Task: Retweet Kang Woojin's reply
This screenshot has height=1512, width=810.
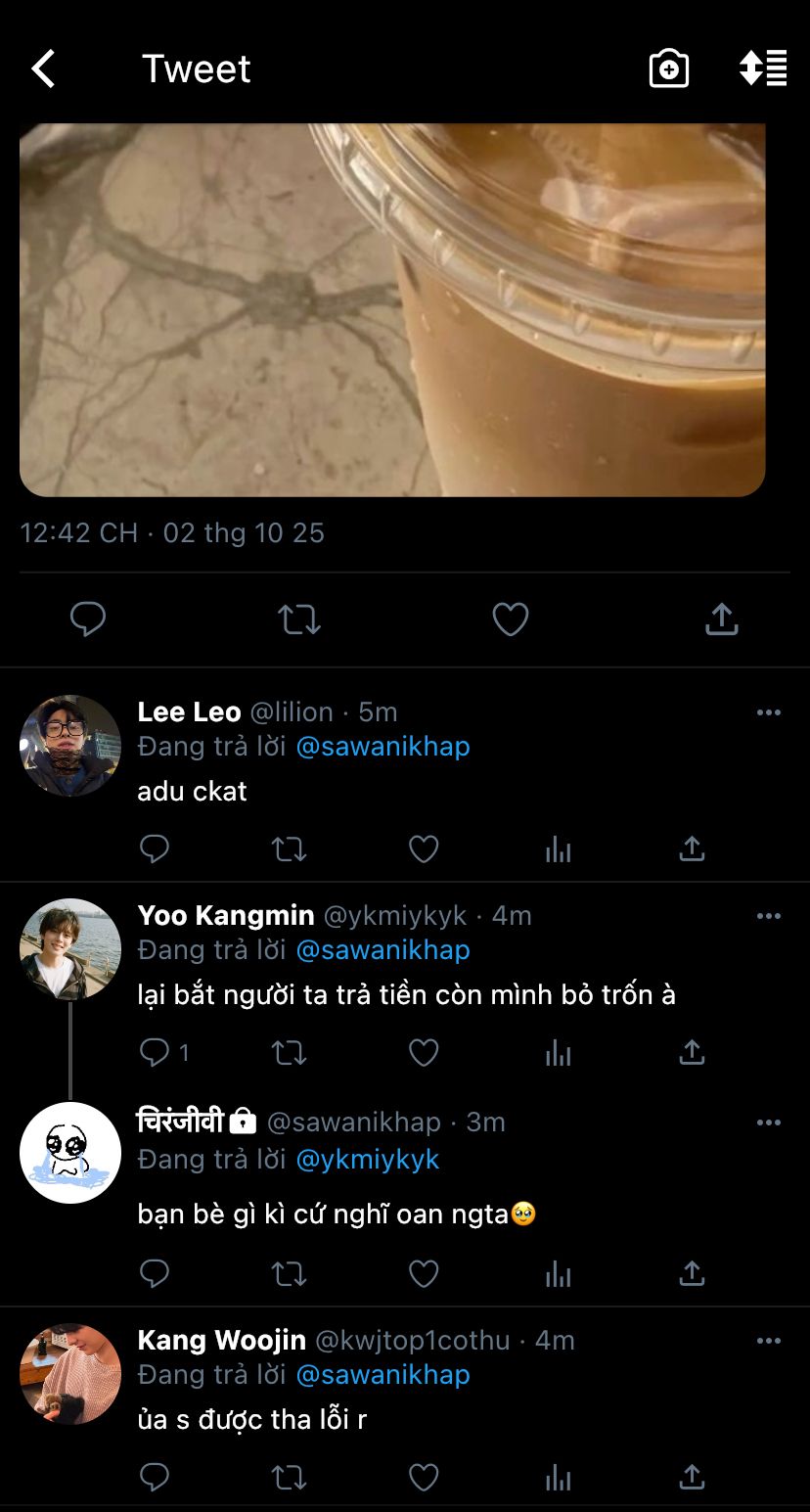Action: coord(289,1477)
